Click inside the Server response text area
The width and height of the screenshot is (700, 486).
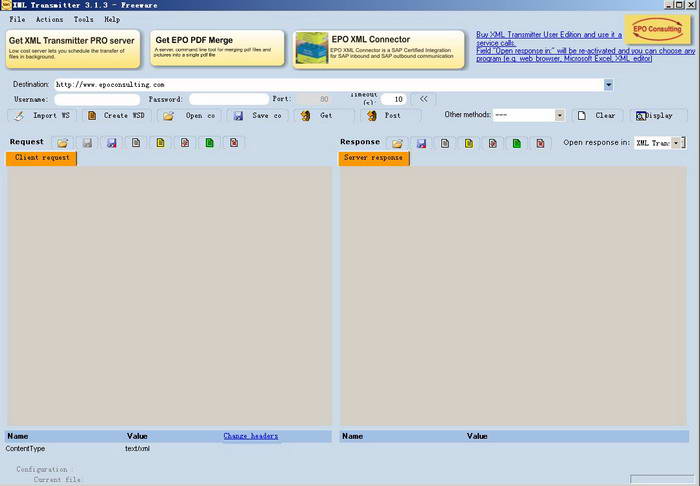click(x=513, y=296)
